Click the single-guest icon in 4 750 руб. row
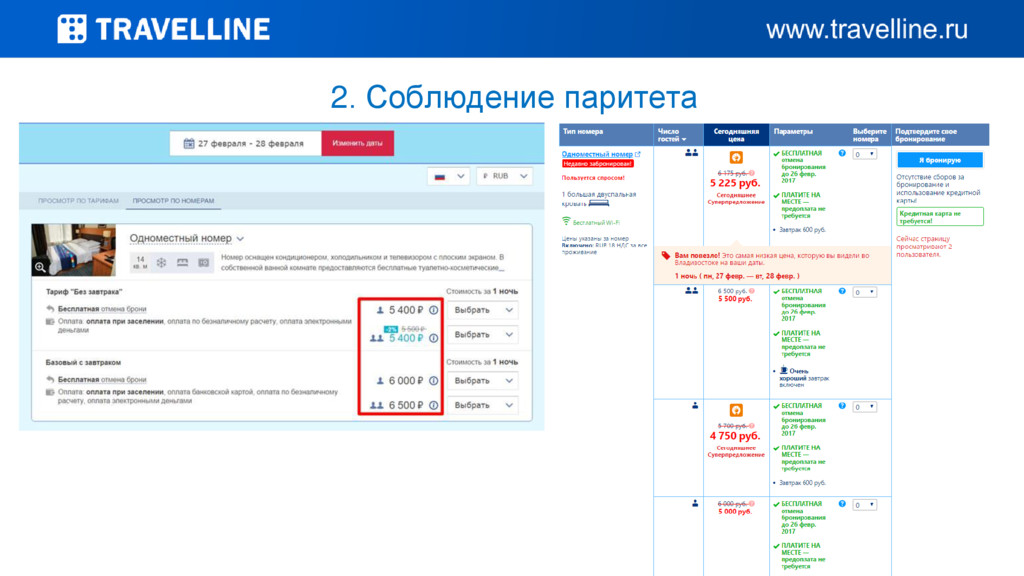1024x576 pixels. tap(695, 406)
